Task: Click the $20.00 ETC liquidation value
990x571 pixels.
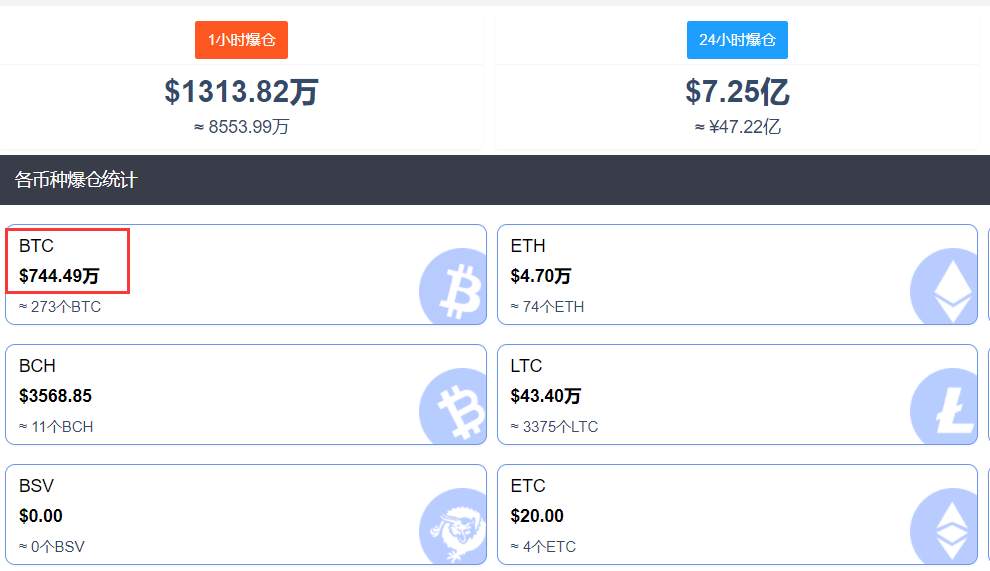Action: click(537, 516)
